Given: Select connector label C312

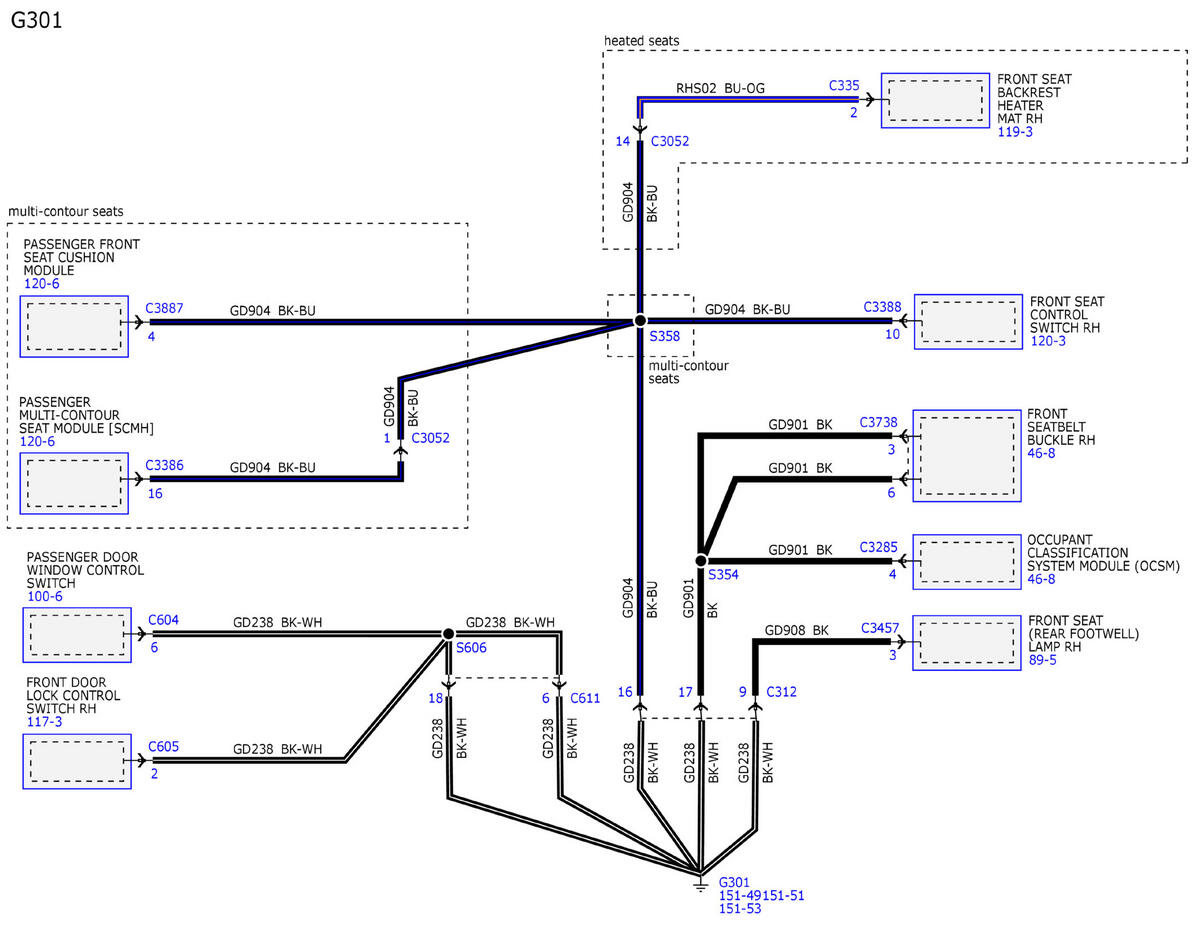Looking at the screenshot, I should click(782, 691).
